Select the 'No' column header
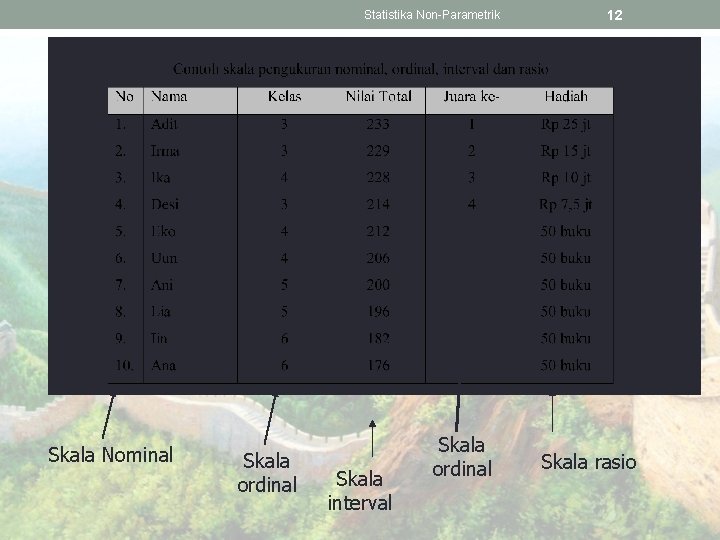The width and height of the screenshot is (720, 540). 124,96
